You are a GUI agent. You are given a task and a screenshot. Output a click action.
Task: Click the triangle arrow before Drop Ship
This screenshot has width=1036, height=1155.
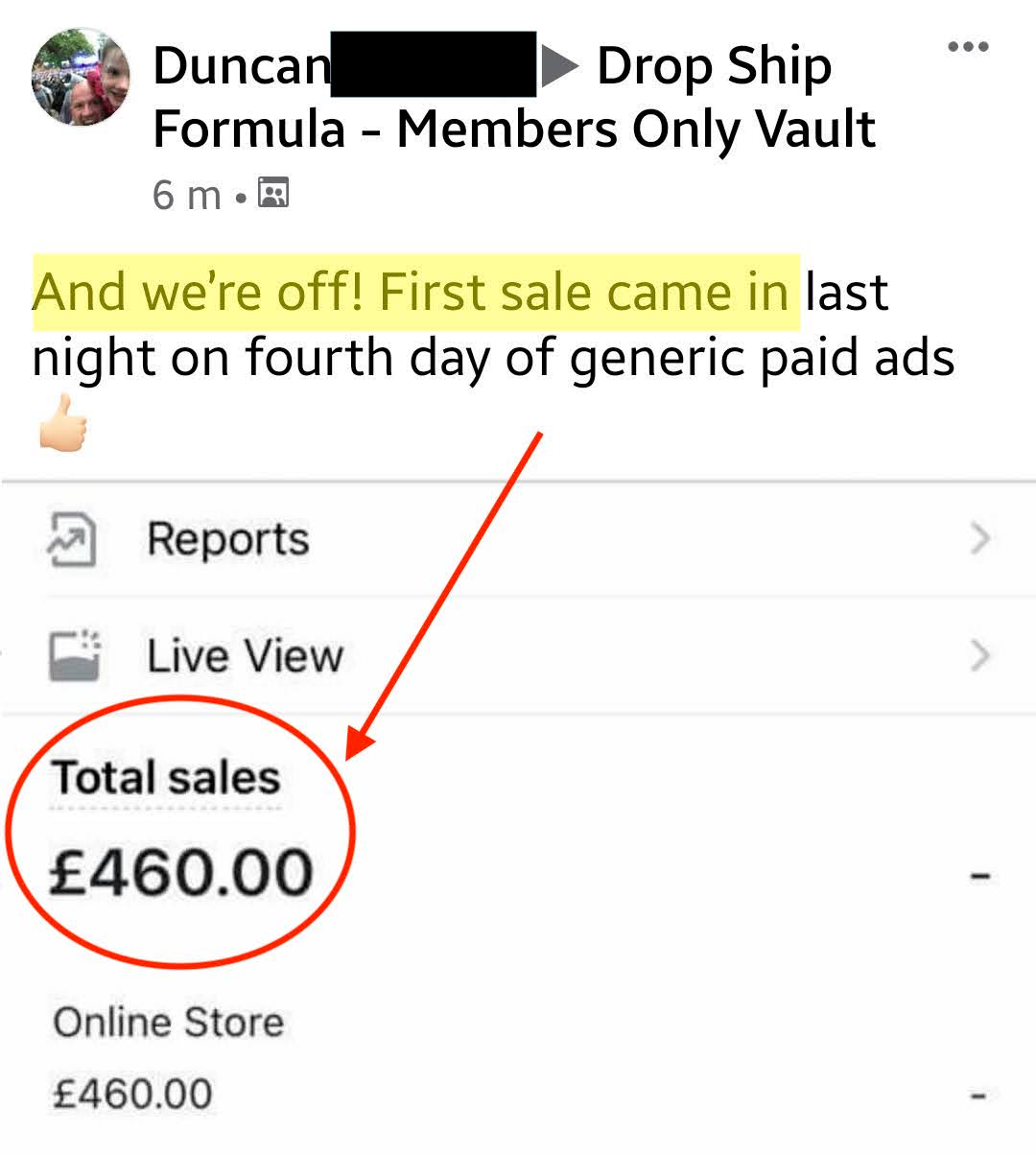(x=561, y=66)
